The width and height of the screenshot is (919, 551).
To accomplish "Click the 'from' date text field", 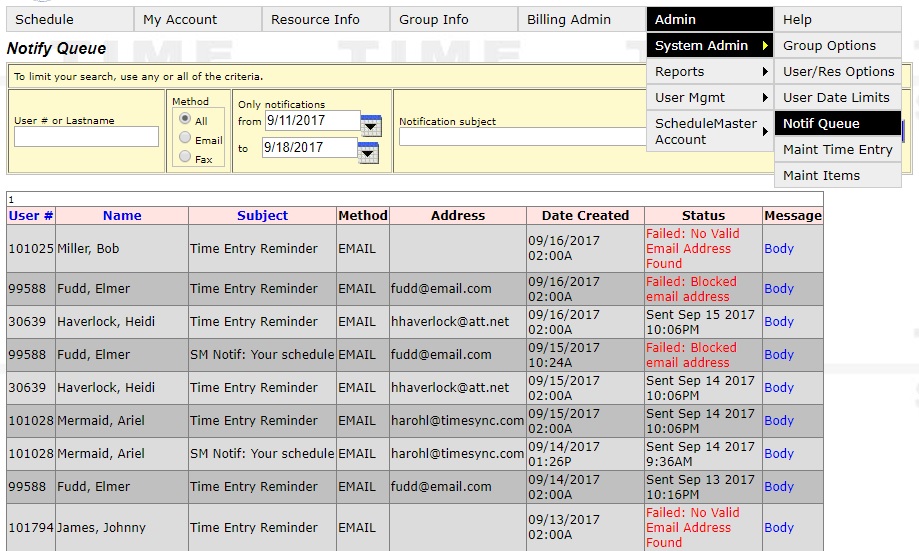I will click(312, 121).
